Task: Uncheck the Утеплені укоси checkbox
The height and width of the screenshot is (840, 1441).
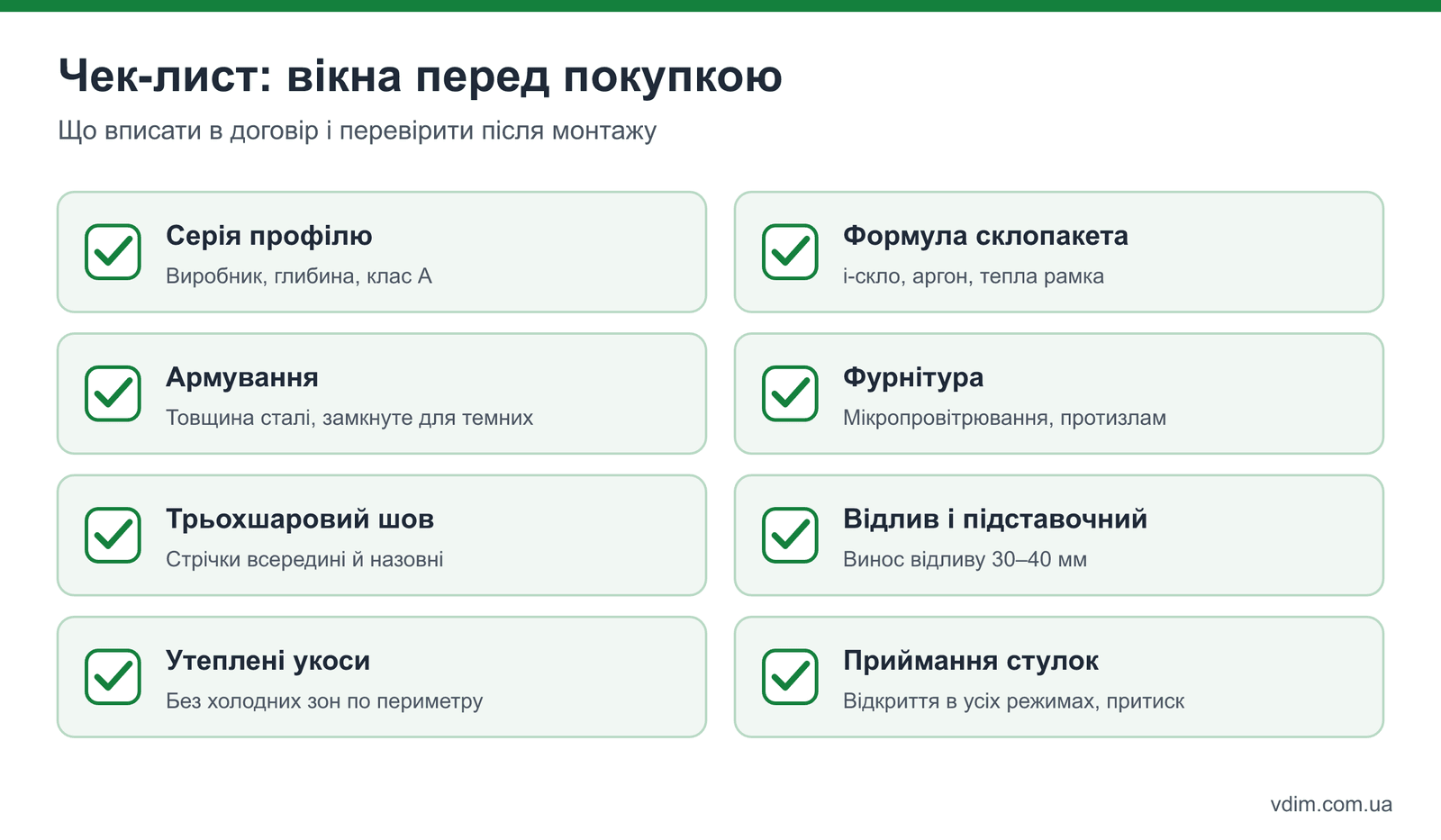Action: coord(113,677)
